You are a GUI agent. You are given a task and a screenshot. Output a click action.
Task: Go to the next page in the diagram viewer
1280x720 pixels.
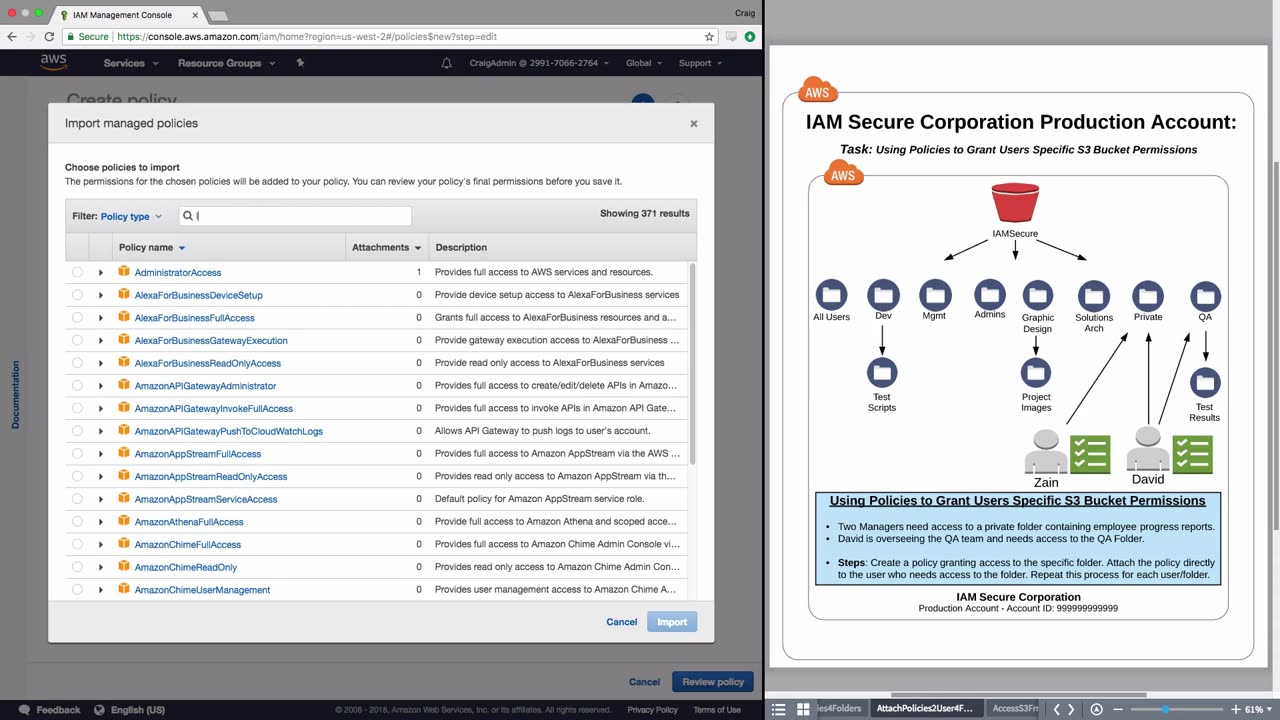tap(1071, 709)
